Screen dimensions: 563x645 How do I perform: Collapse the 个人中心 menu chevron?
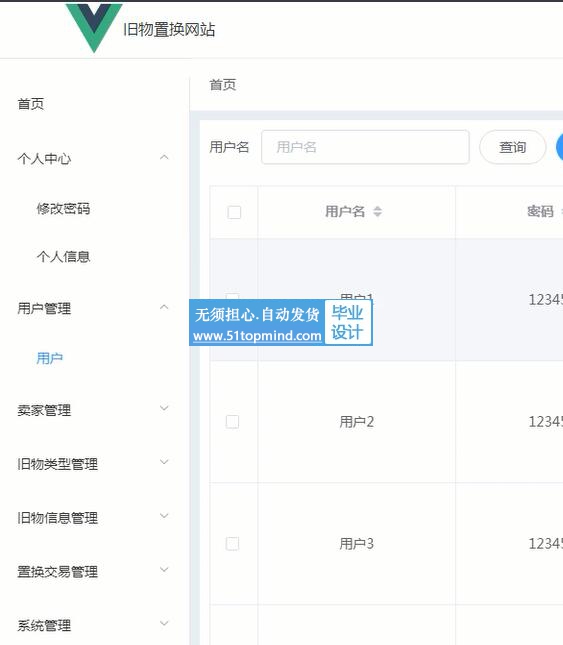[x=164, y=157]
